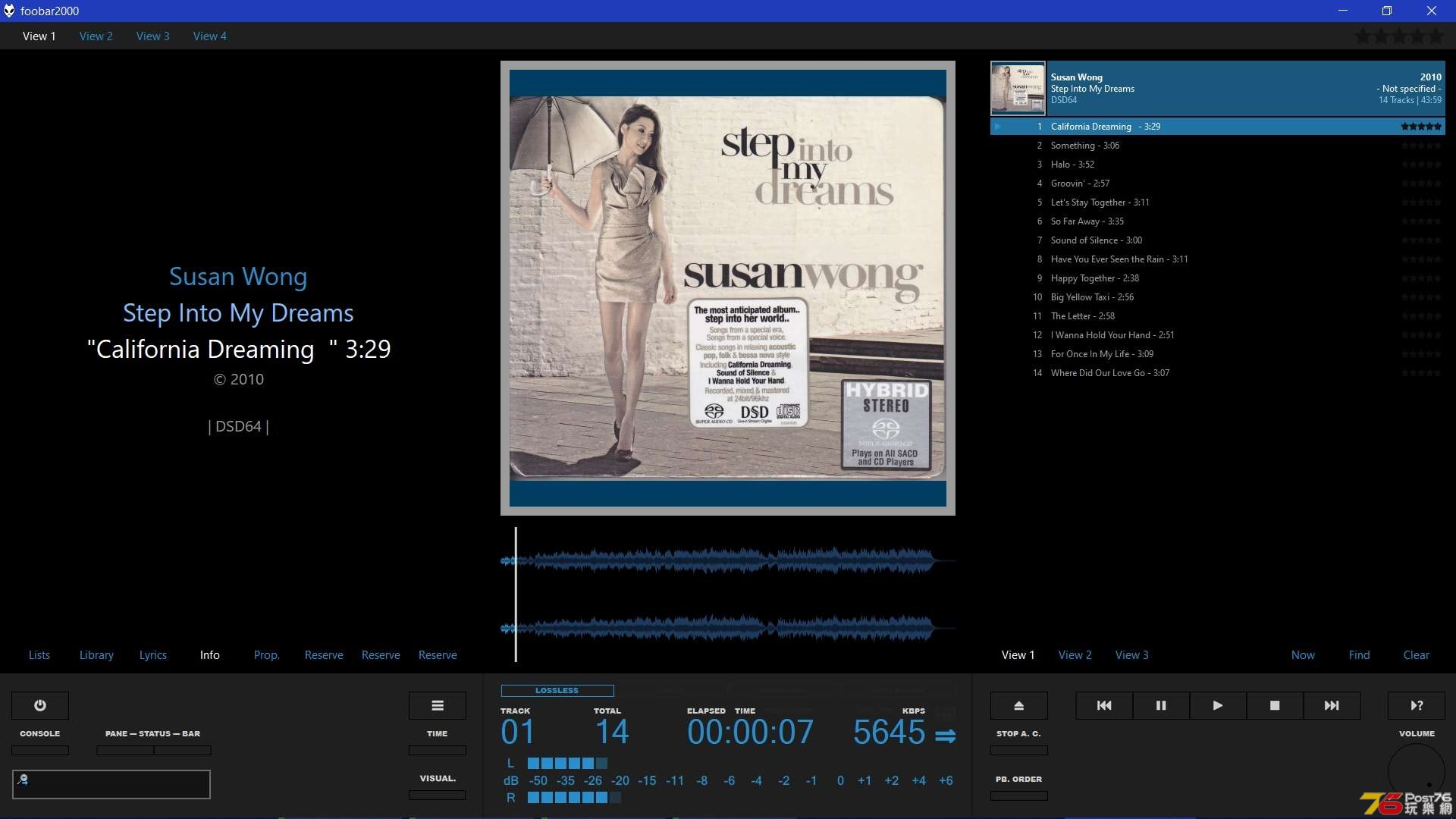This screenshot has height=819, width=1456.
Task: Select track 'Something - 3:06'
Action: coord(1218,146)
